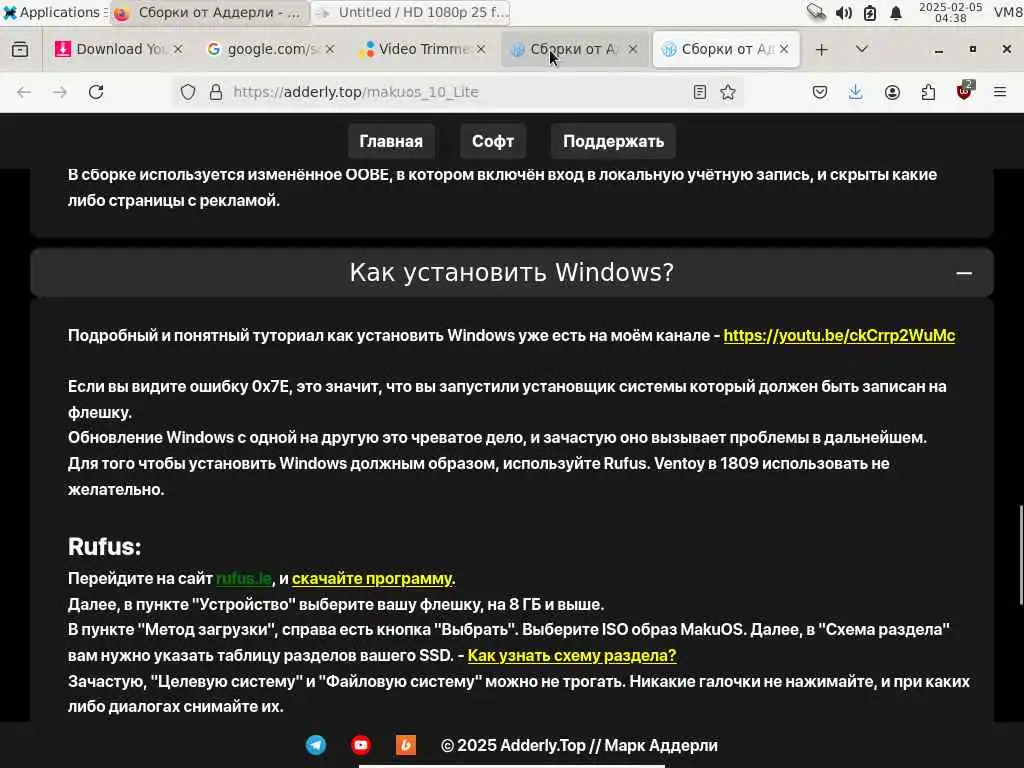
Task: Open Как узнать схему раздела? link
Action: coord(572,656)
